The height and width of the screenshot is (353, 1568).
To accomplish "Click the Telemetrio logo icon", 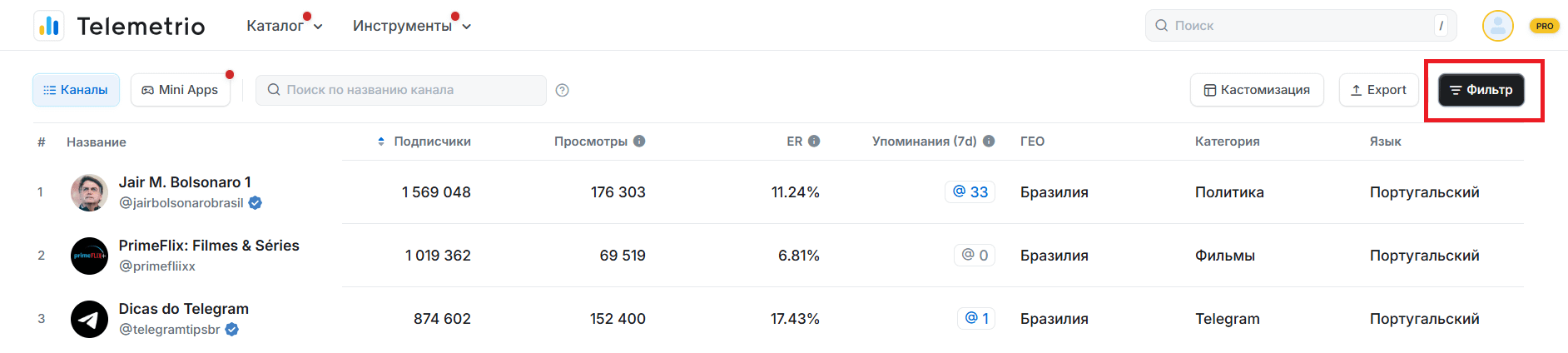I will pos(49,26).
